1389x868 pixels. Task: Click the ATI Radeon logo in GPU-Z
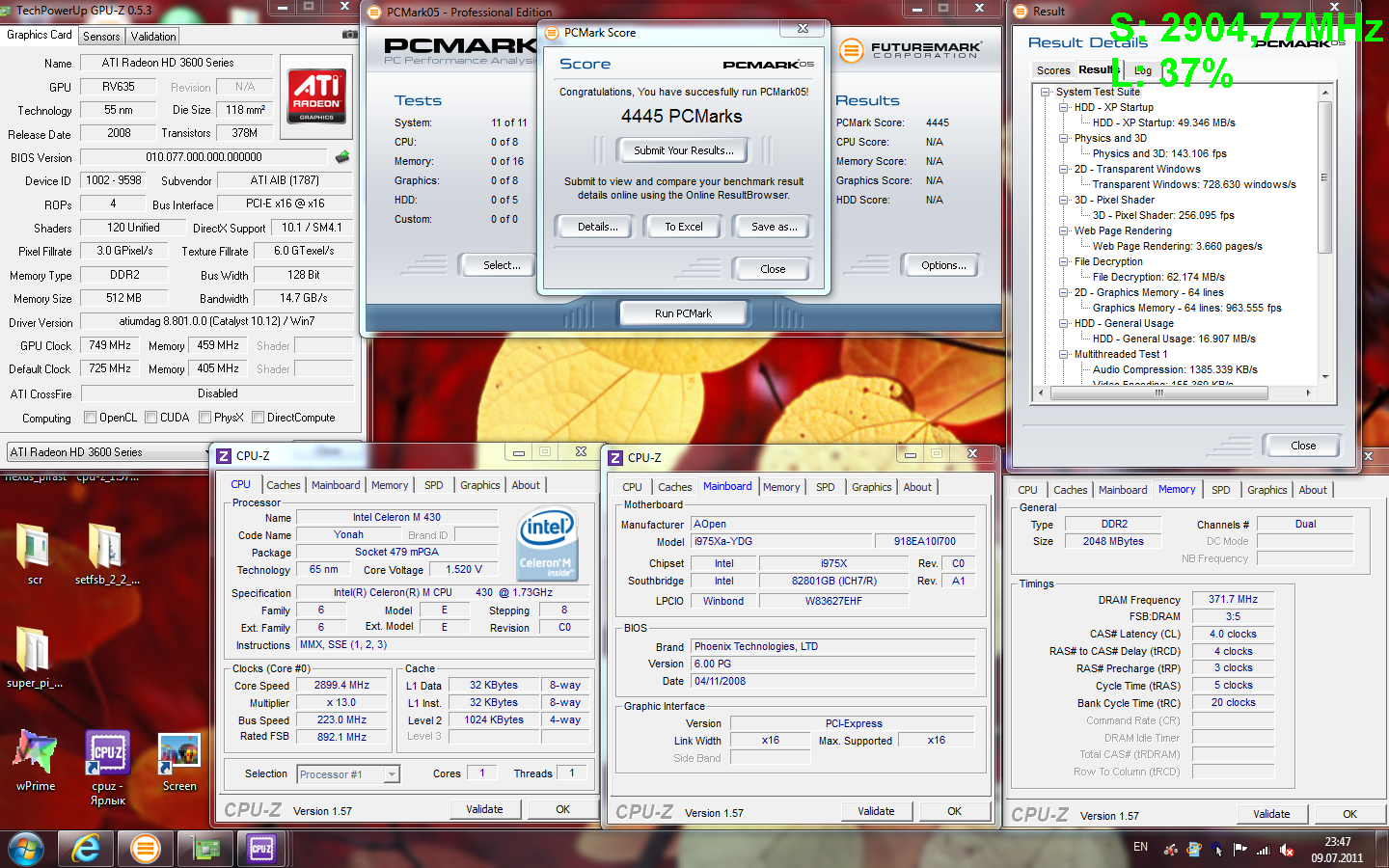coord(315,95)
